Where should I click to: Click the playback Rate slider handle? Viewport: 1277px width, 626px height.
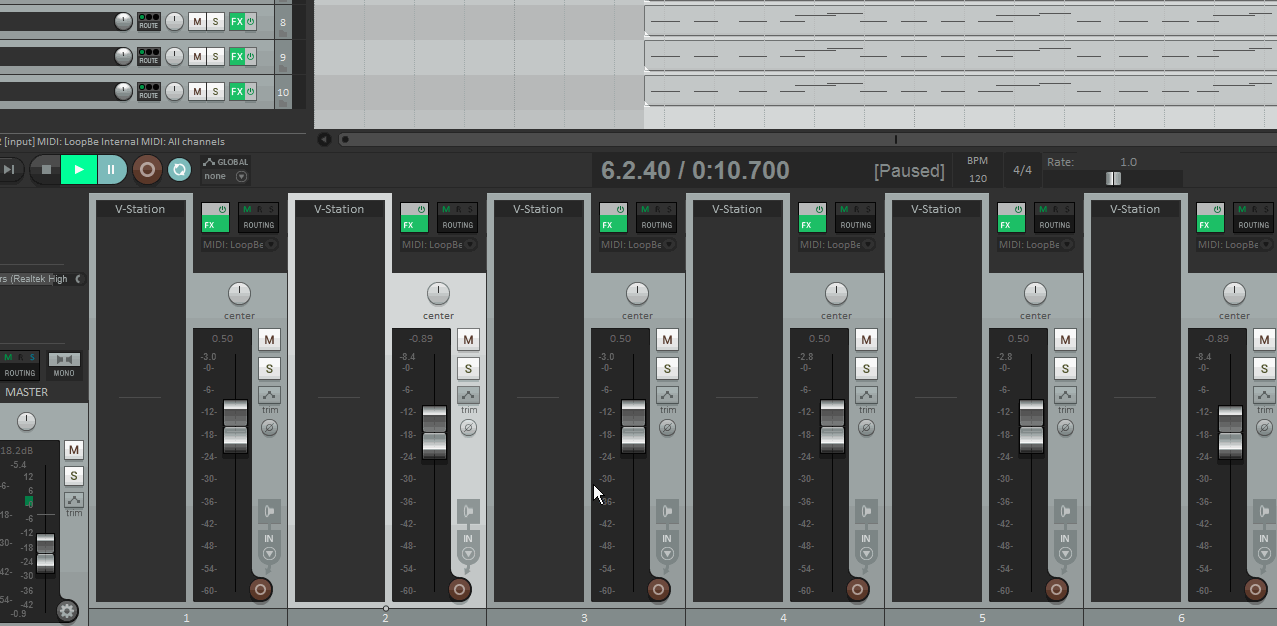[1113, 178]
